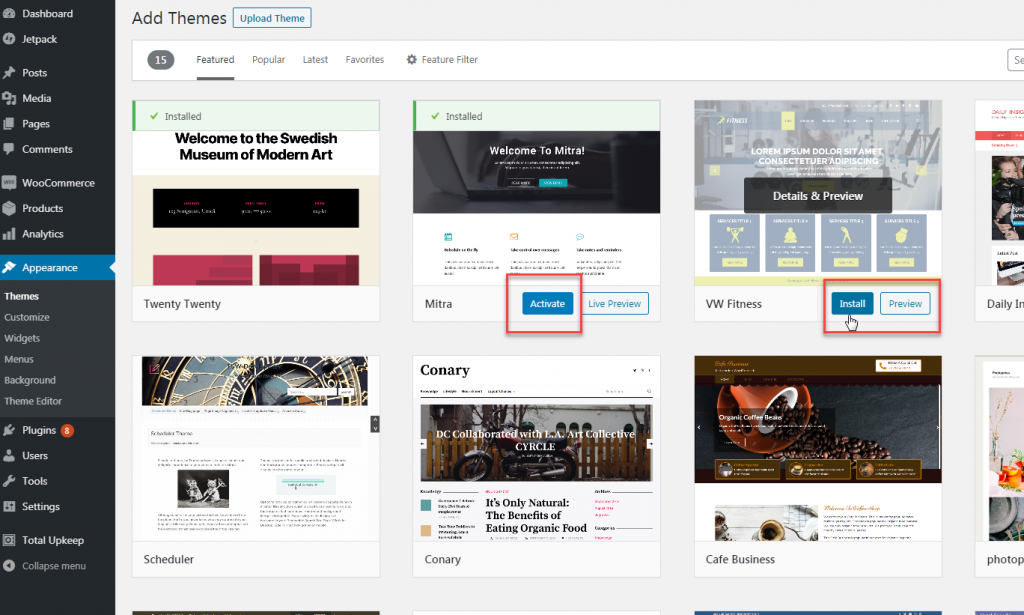This screenshot has width=1024, height=615.
Task: Click the Analytics bar chart icon
Action: (8, 234)
